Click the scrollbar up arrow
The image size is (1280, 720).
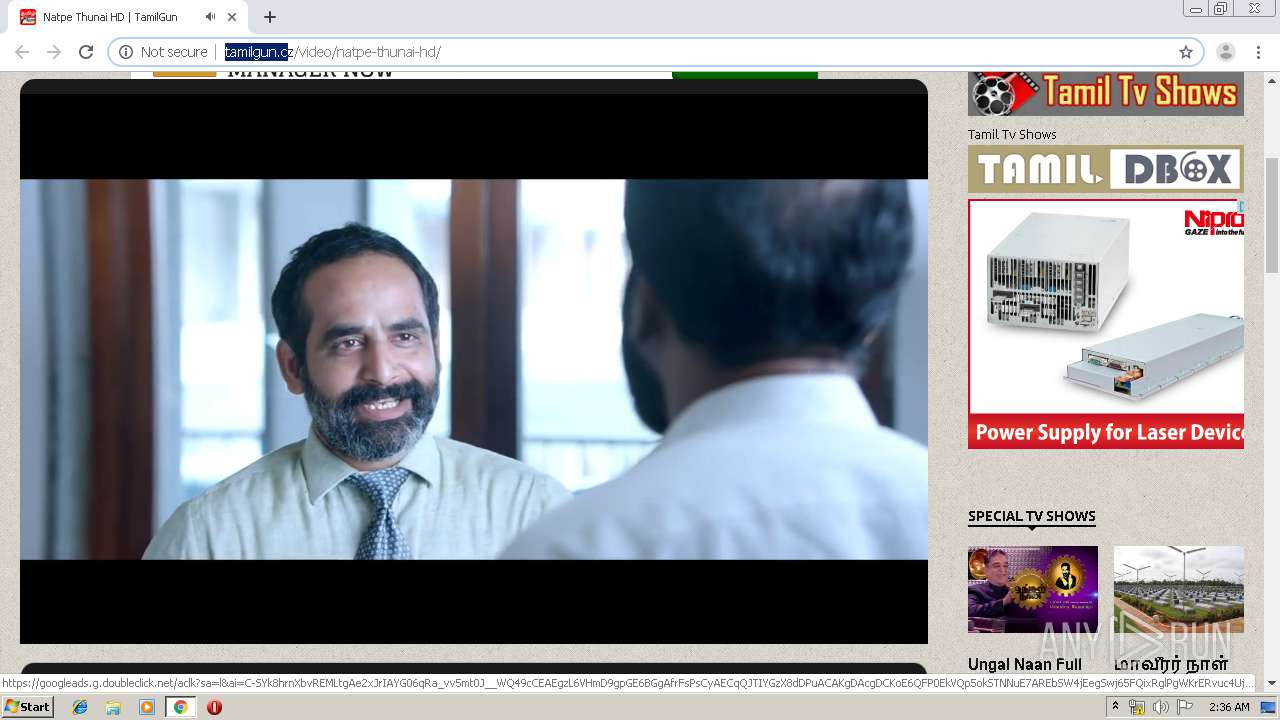coord(1272,79)
